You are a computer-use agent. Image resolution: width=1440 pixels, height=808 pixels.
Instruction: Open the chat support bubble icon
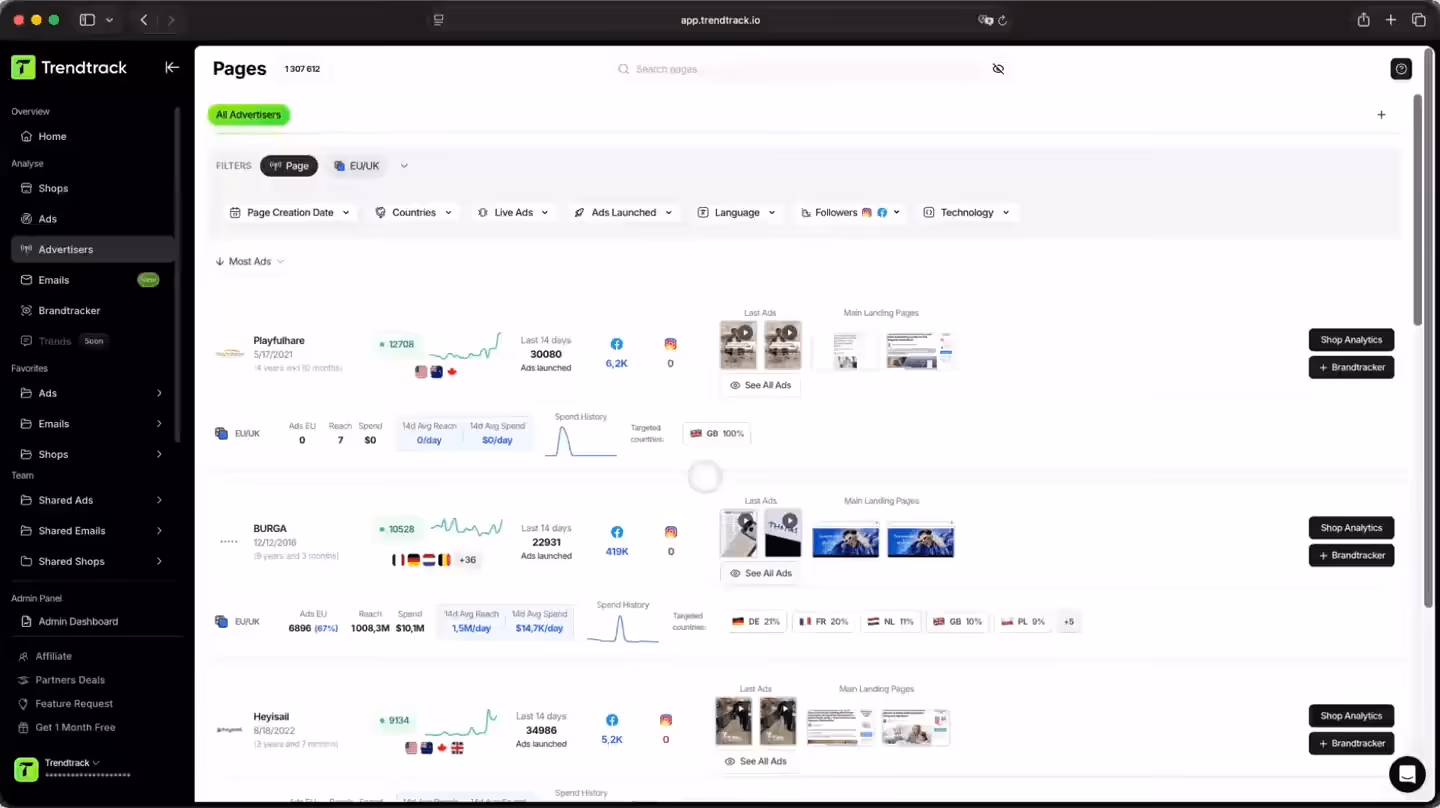[1406, 774]
